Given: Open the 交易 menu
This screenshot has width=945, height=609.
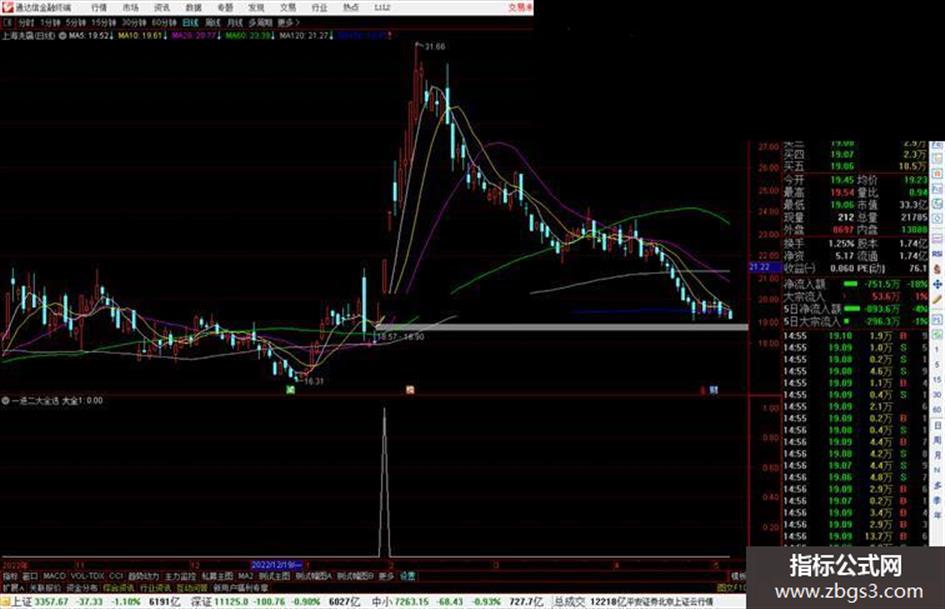Looking at the screenshot, I should point(287,7).
